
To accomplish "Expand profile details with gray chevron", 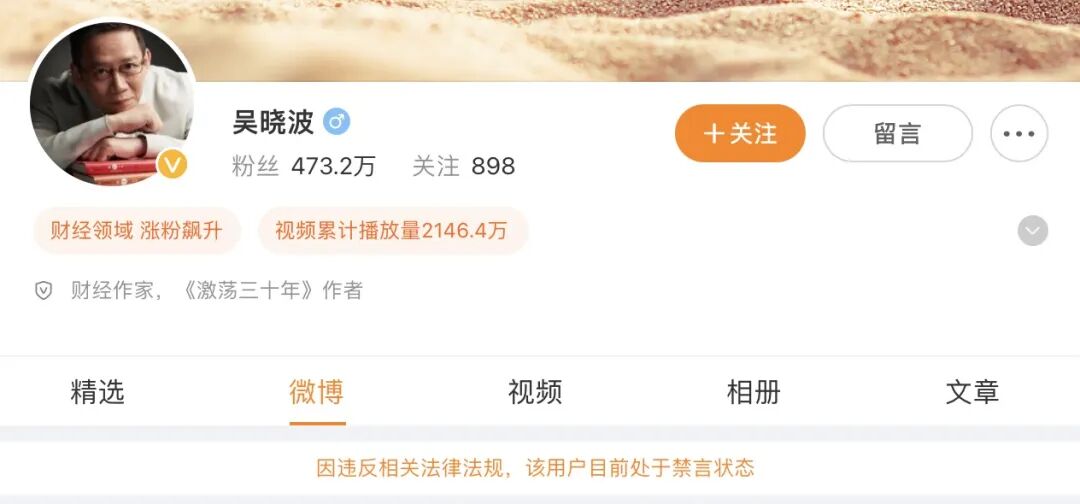I will pyautogui.click(x=1032, y=231).
